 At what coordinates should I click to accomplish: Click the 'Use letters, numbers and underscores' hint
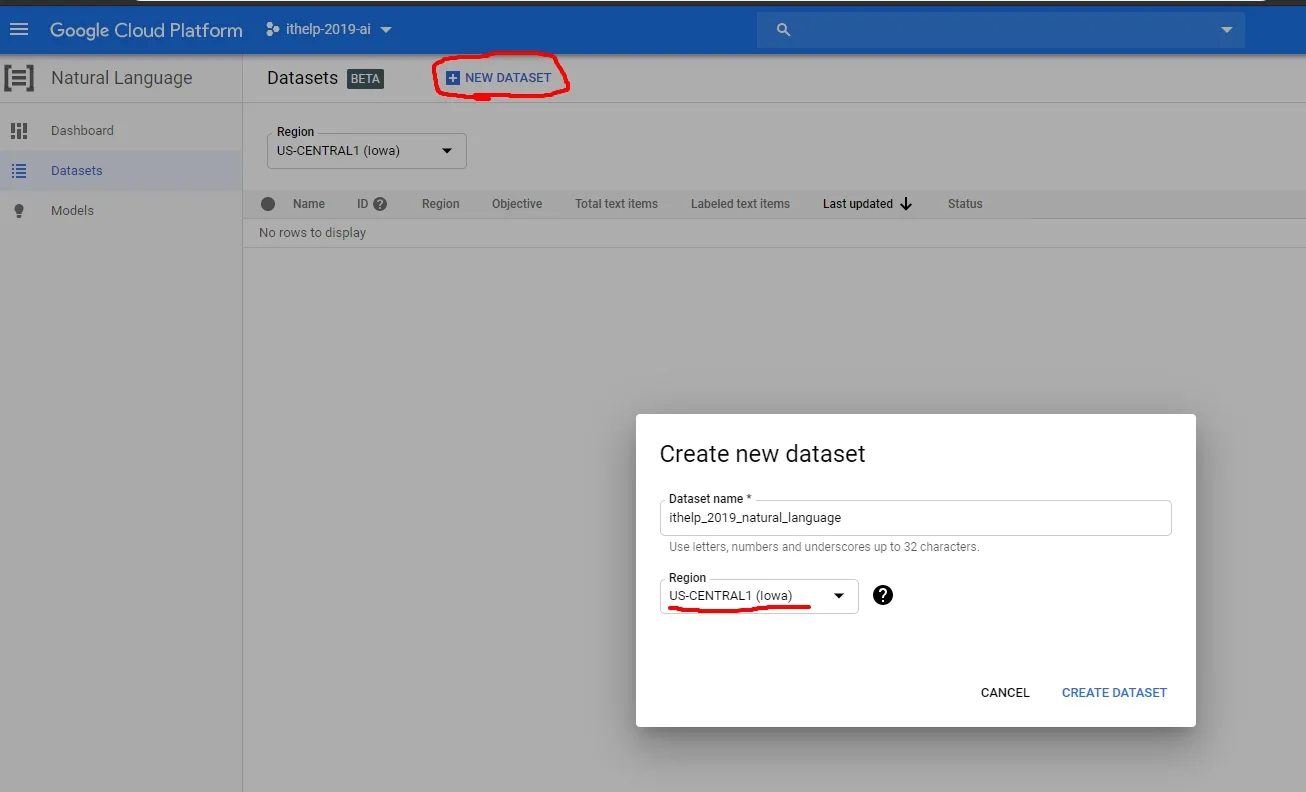coord(824,547)
